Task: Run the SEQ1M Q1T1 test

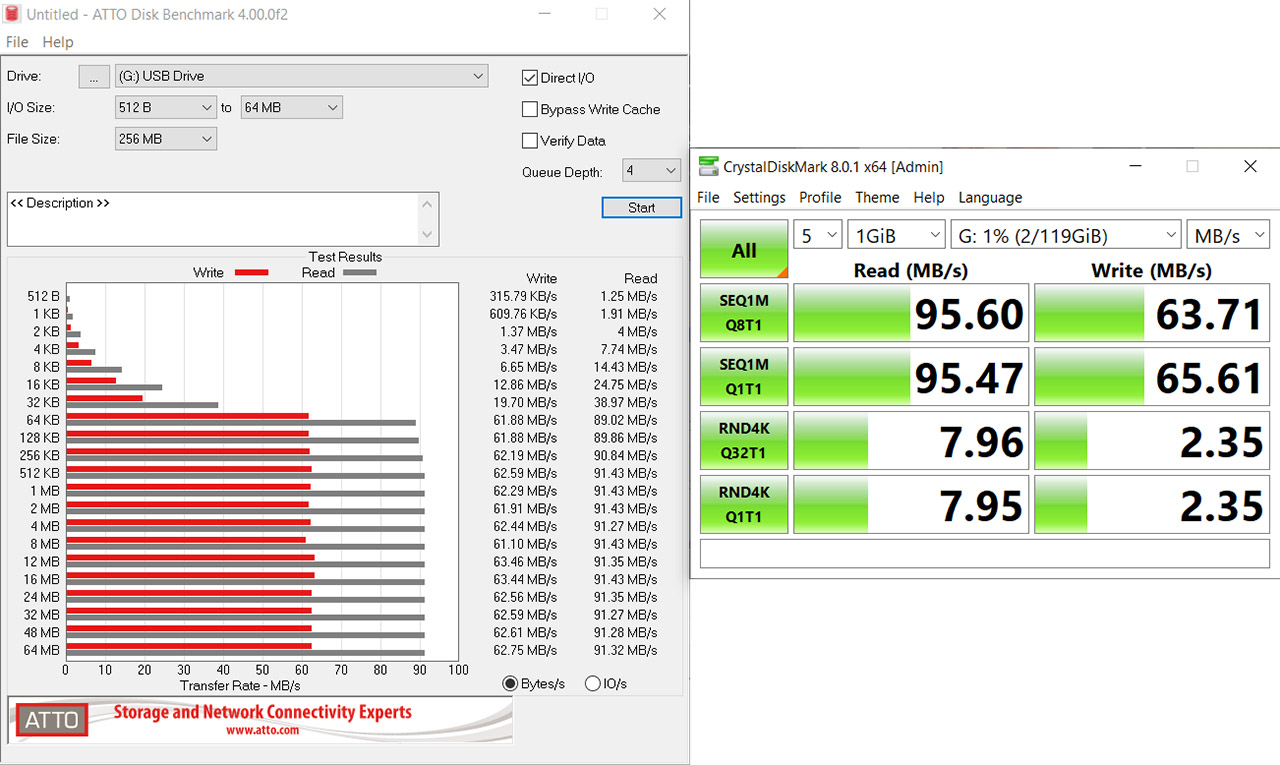Action: [x=744, y=377]
